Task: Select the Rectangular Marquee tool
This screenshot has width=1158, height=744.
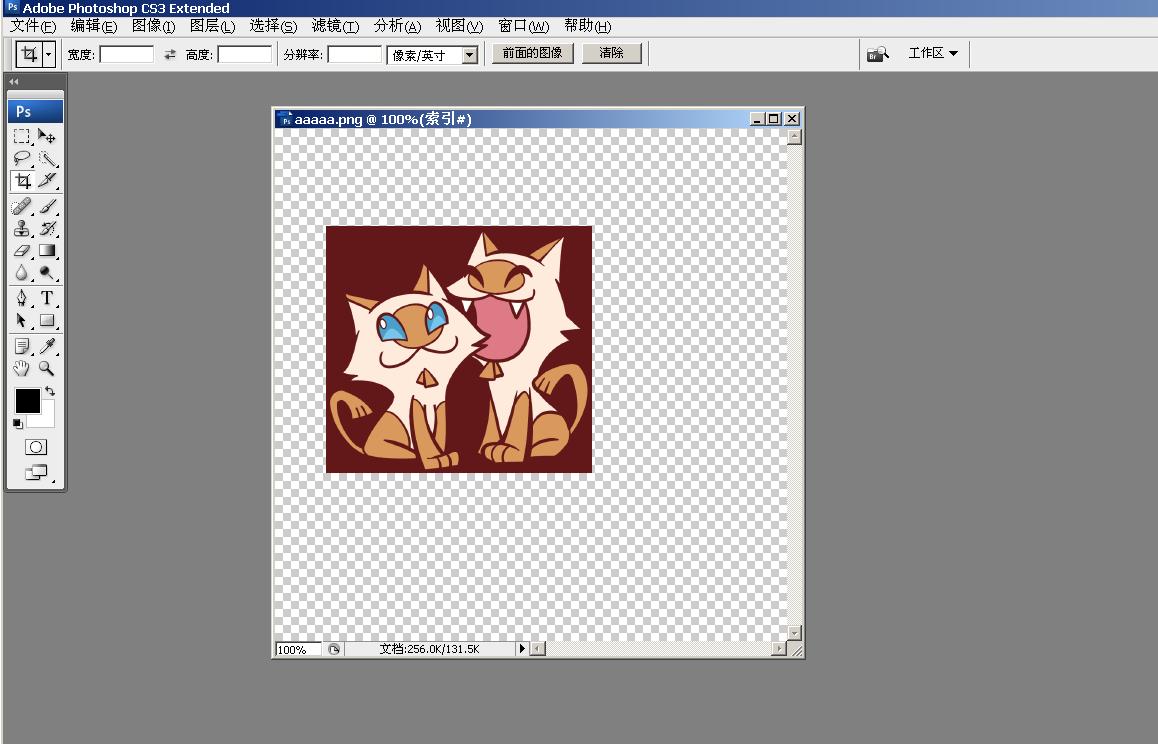Action: [21, 136]
